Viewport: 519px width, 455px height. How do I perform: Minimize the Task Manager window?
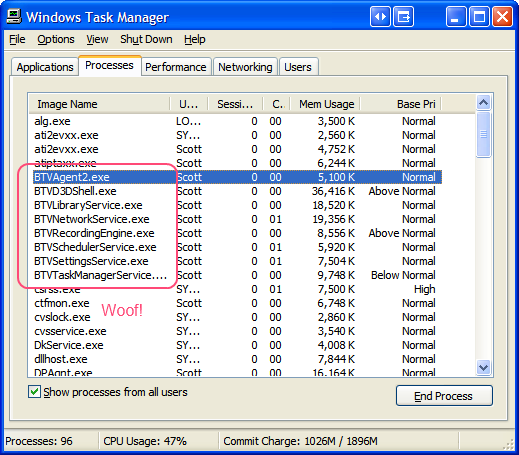click(x=456, y=17)
